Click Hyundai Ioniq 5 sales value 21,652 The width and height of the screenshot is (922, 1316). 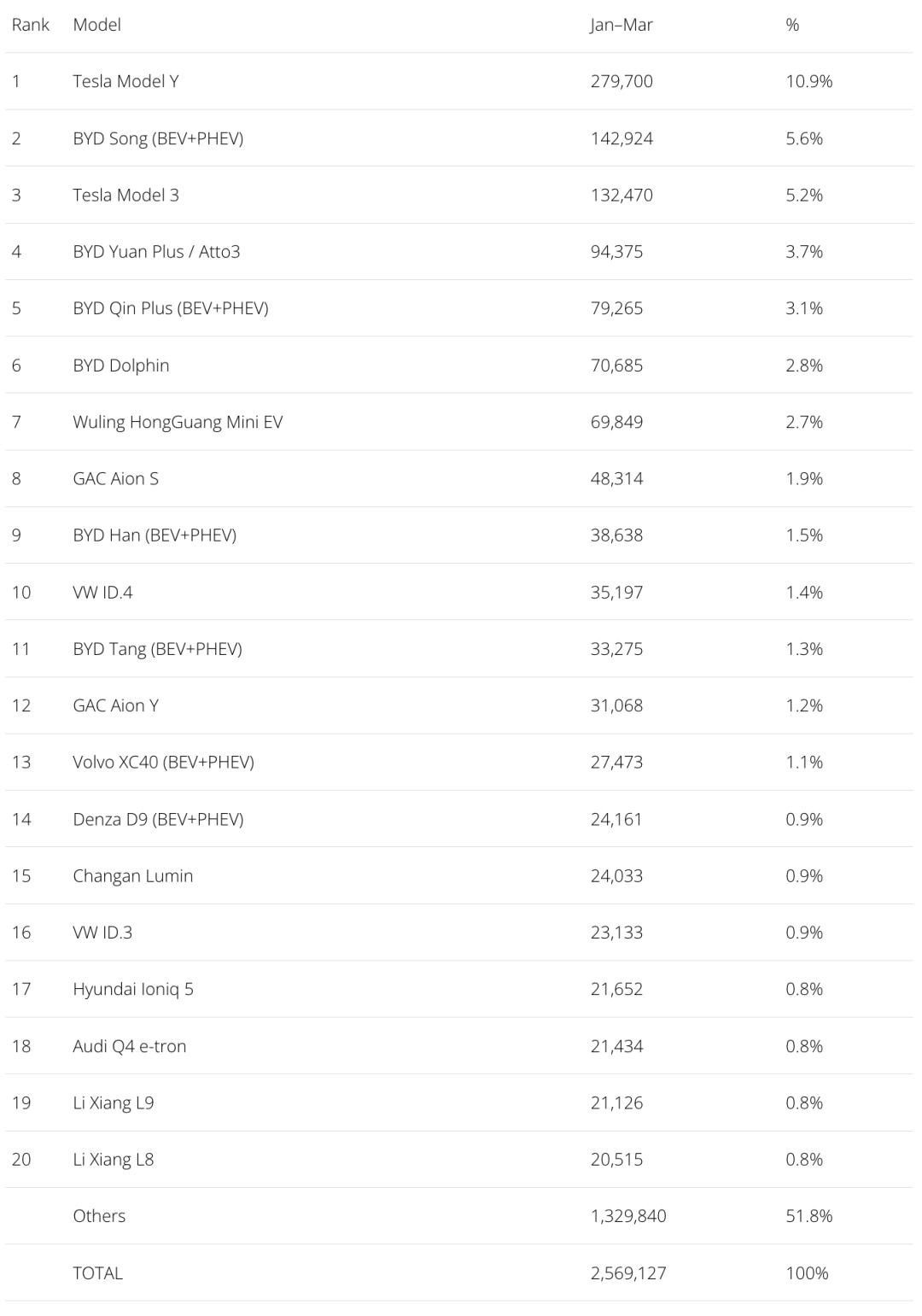616,989
